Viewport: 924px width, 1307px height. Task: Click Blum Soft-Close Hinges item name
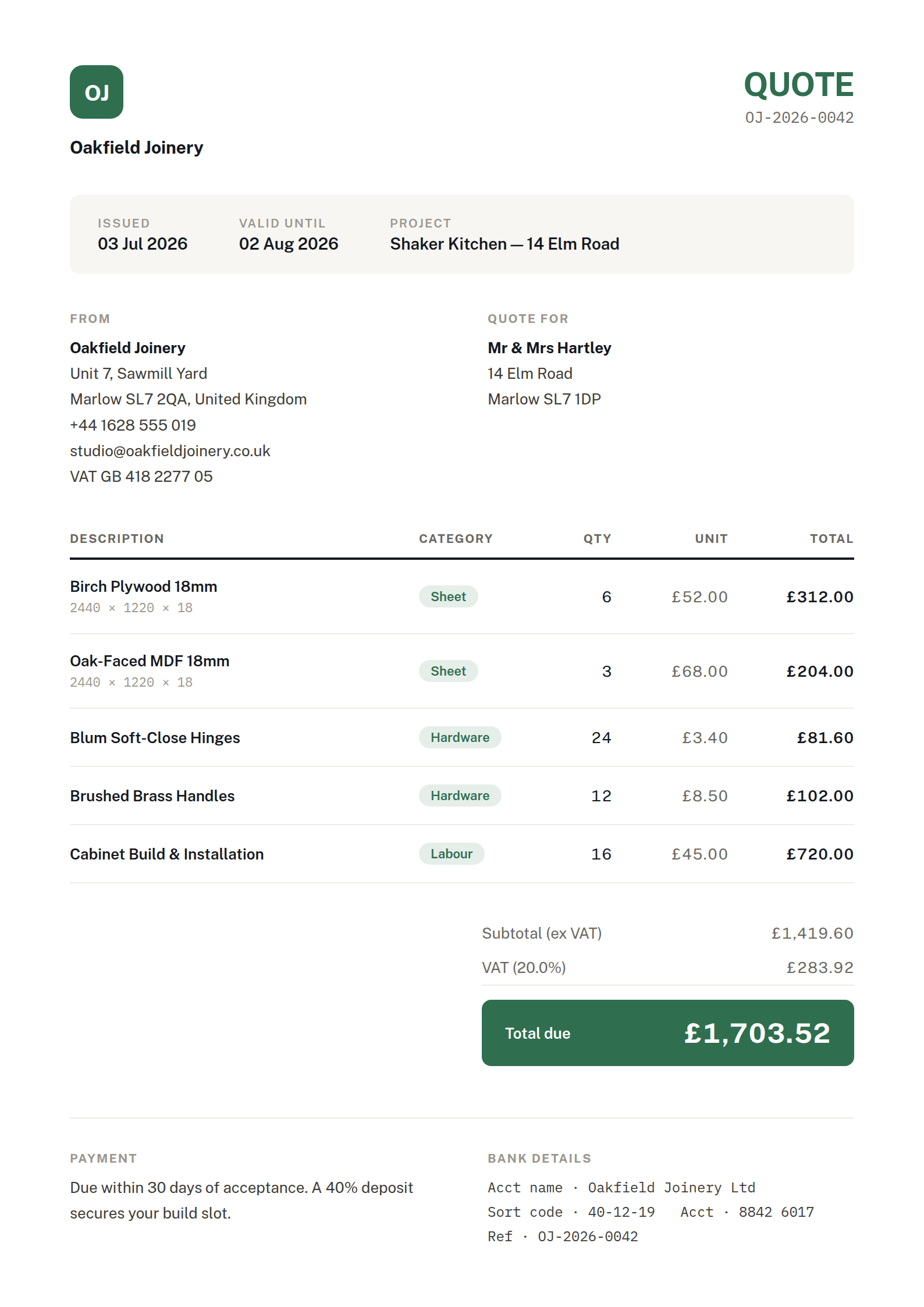point(155,738)
